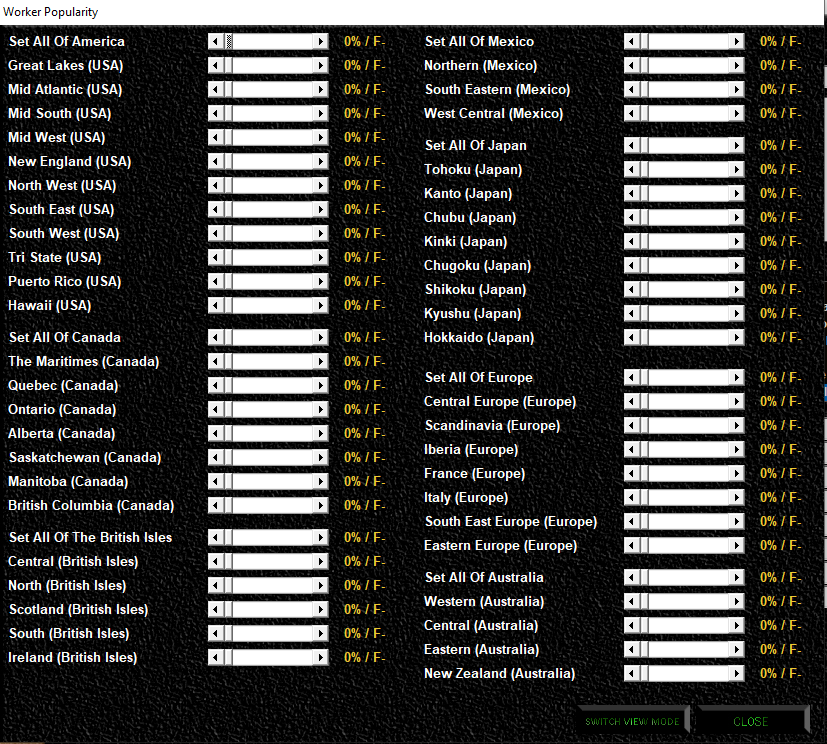The image size is (827, 744).
Task: Click the Ireland (British Isles) slider track
Action: click(273, 658)
